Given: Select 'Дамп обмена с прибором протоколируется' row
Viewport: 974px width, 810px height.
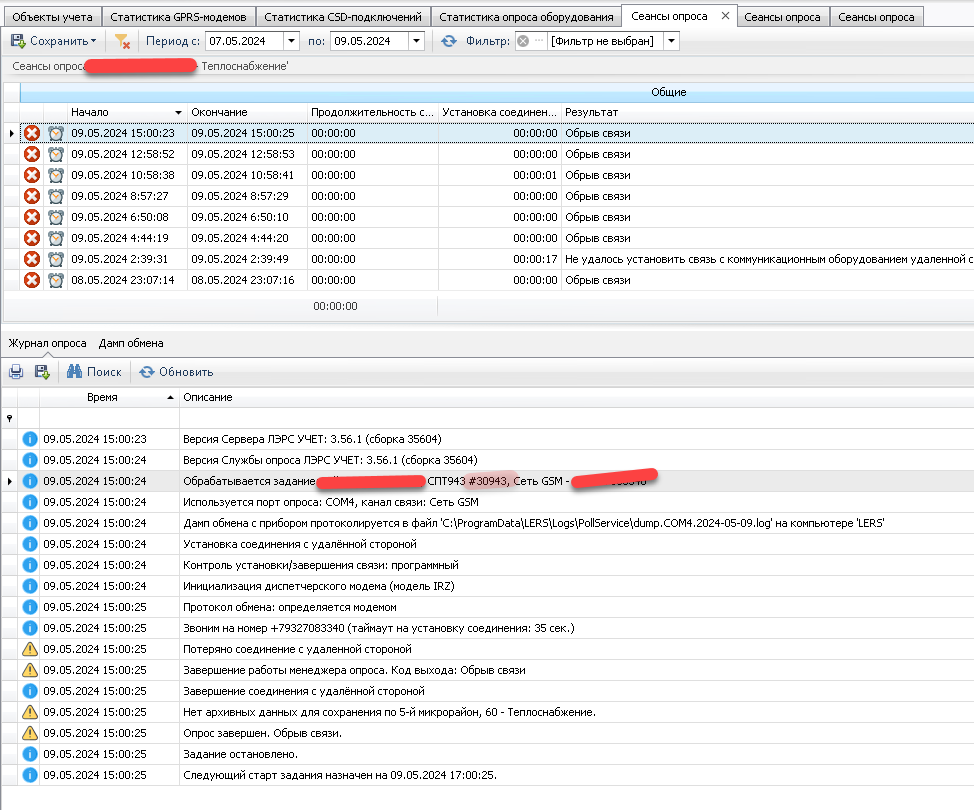Looking at the screenshot, I should coord(488,523).
